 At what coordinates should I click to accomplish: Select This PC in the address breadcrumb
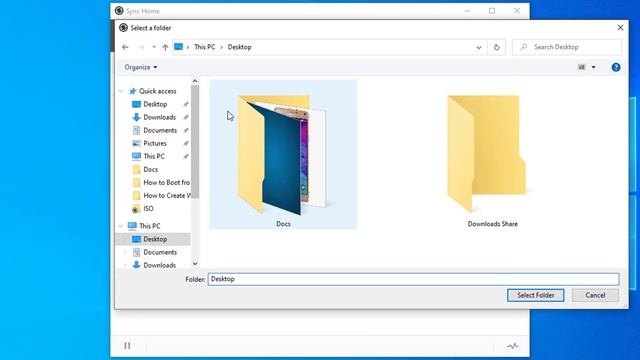pyautogui.click(x=204, y=47)
